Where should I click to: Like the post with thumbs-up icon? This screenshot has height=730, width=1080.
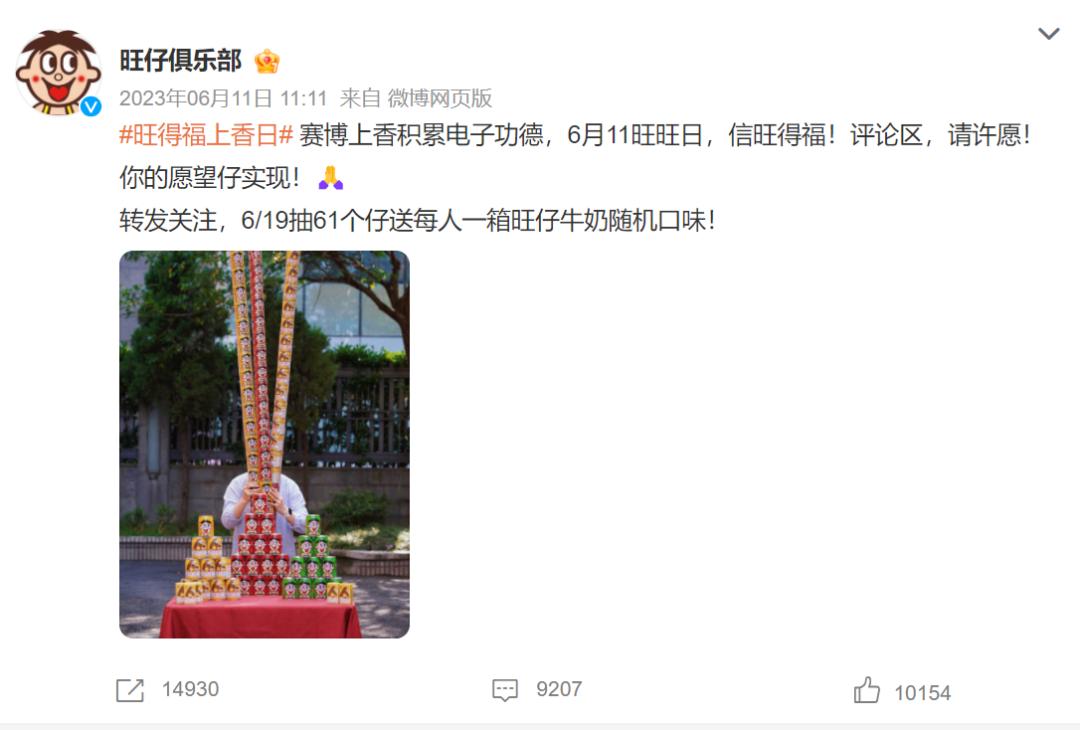click(x=866, y=690)
